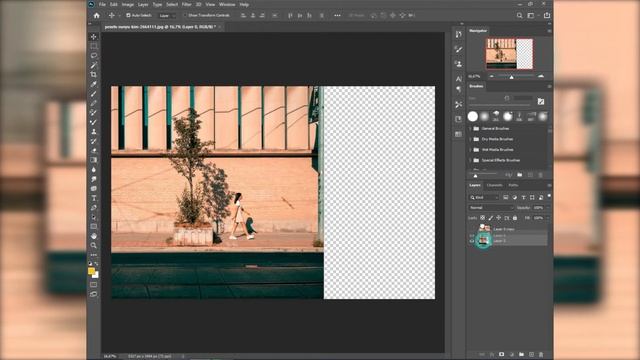Click the create new layer icon

531,354
